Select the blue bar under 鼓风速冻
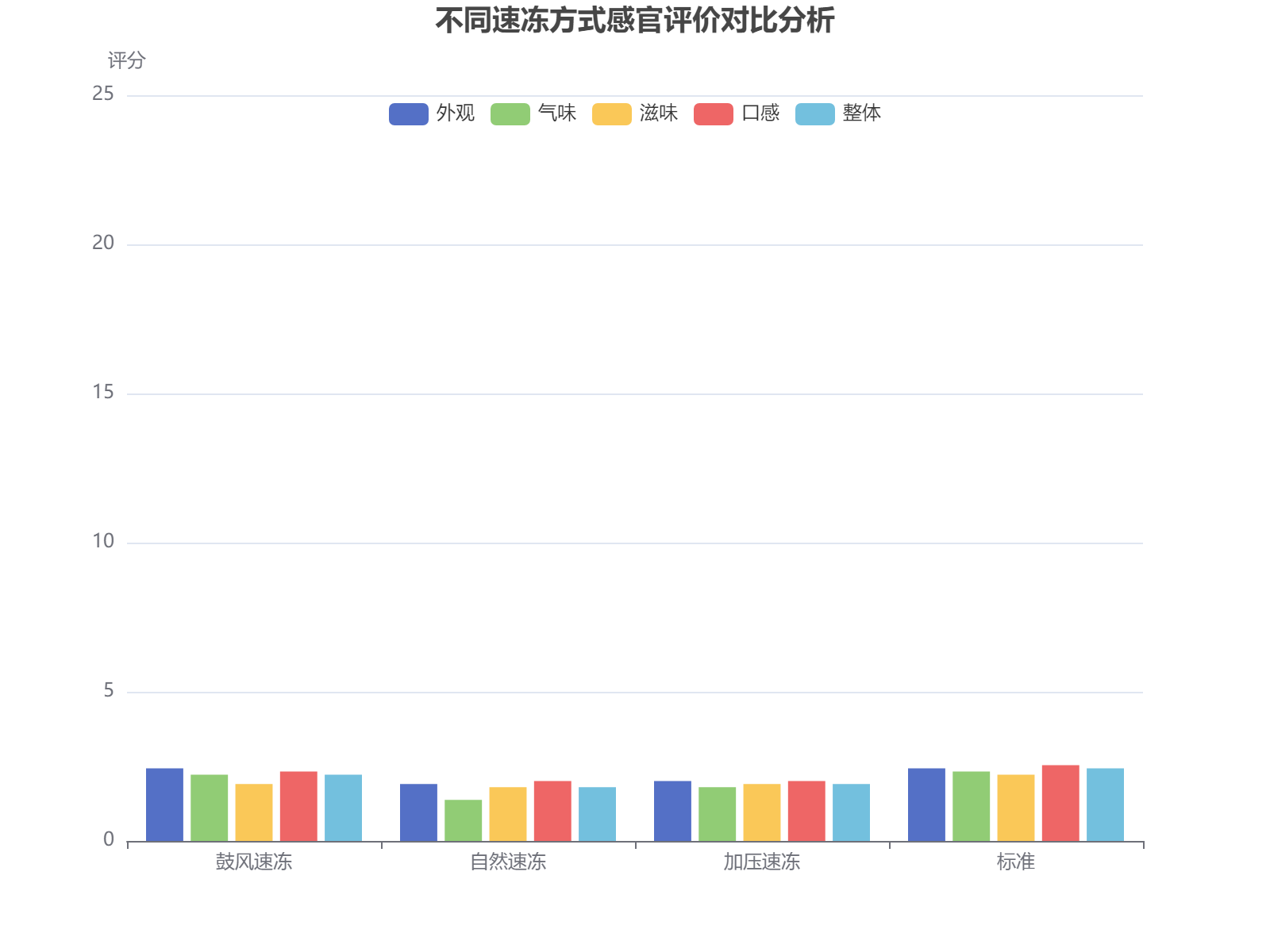Screen dimensions: 1270x952 [x=163, y=805]
